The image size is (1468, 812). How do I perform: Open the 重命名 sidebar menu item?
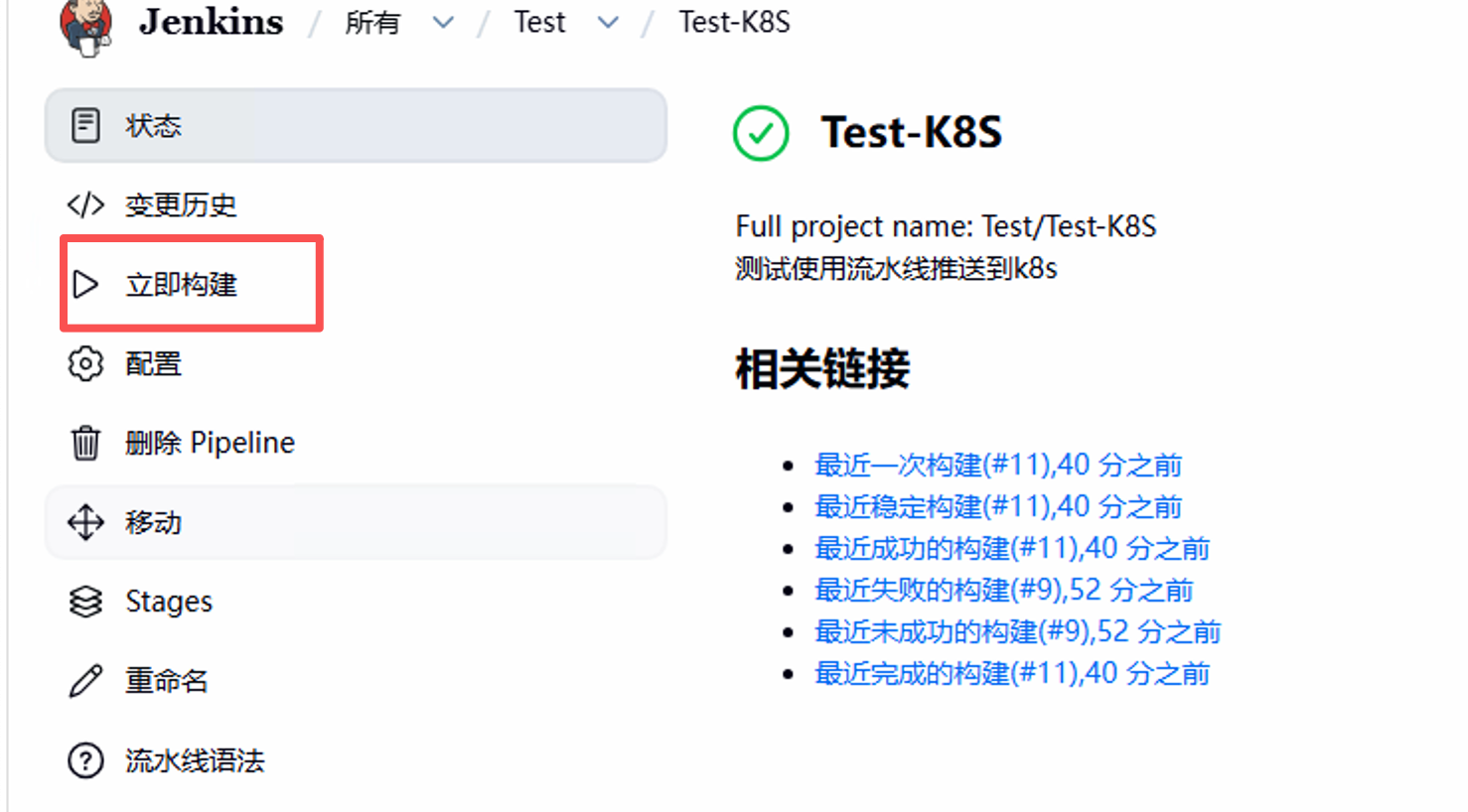[x=167, y=681]
